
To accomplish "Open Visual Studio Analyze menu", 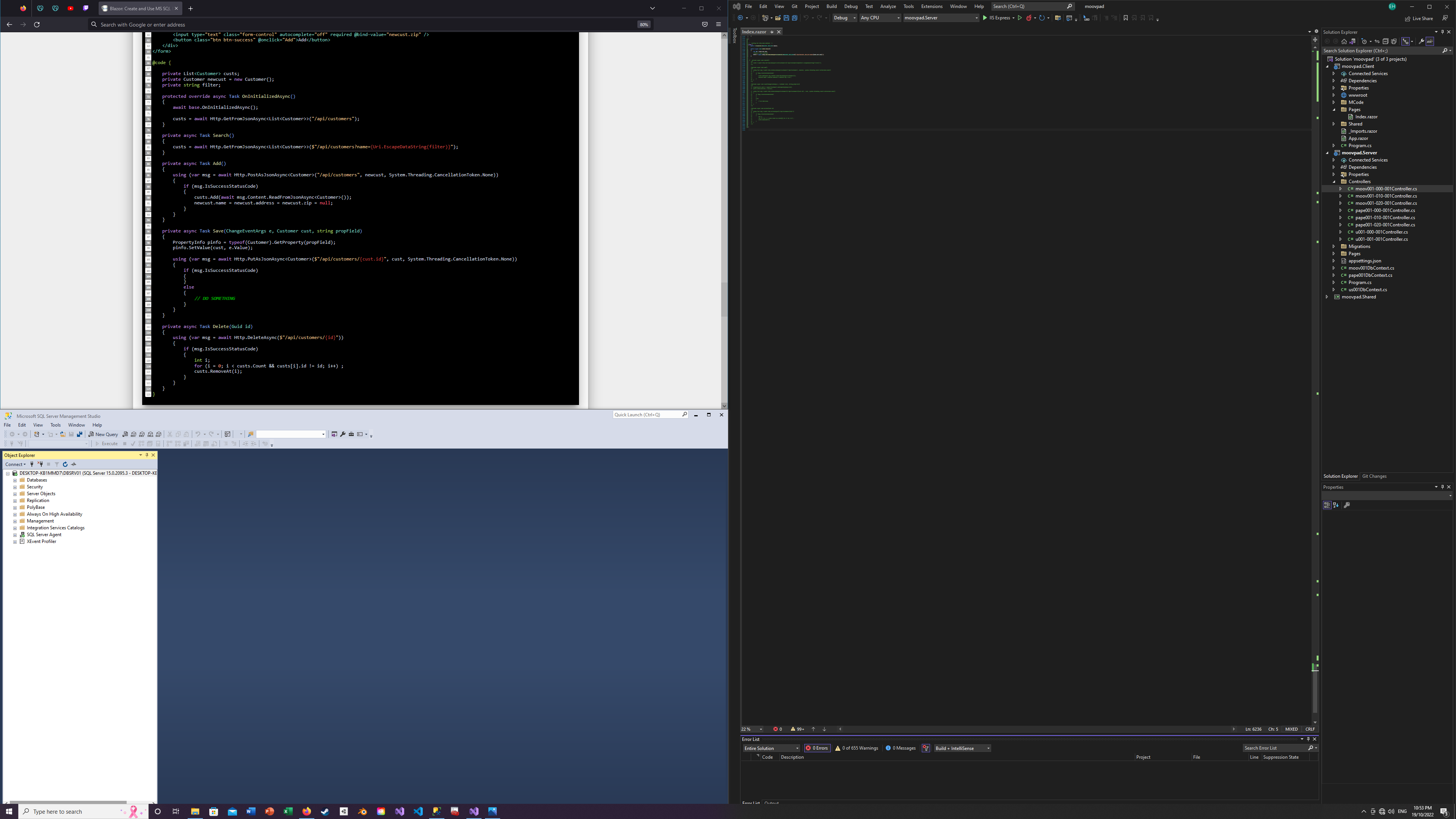I will [x=888, y=6].
